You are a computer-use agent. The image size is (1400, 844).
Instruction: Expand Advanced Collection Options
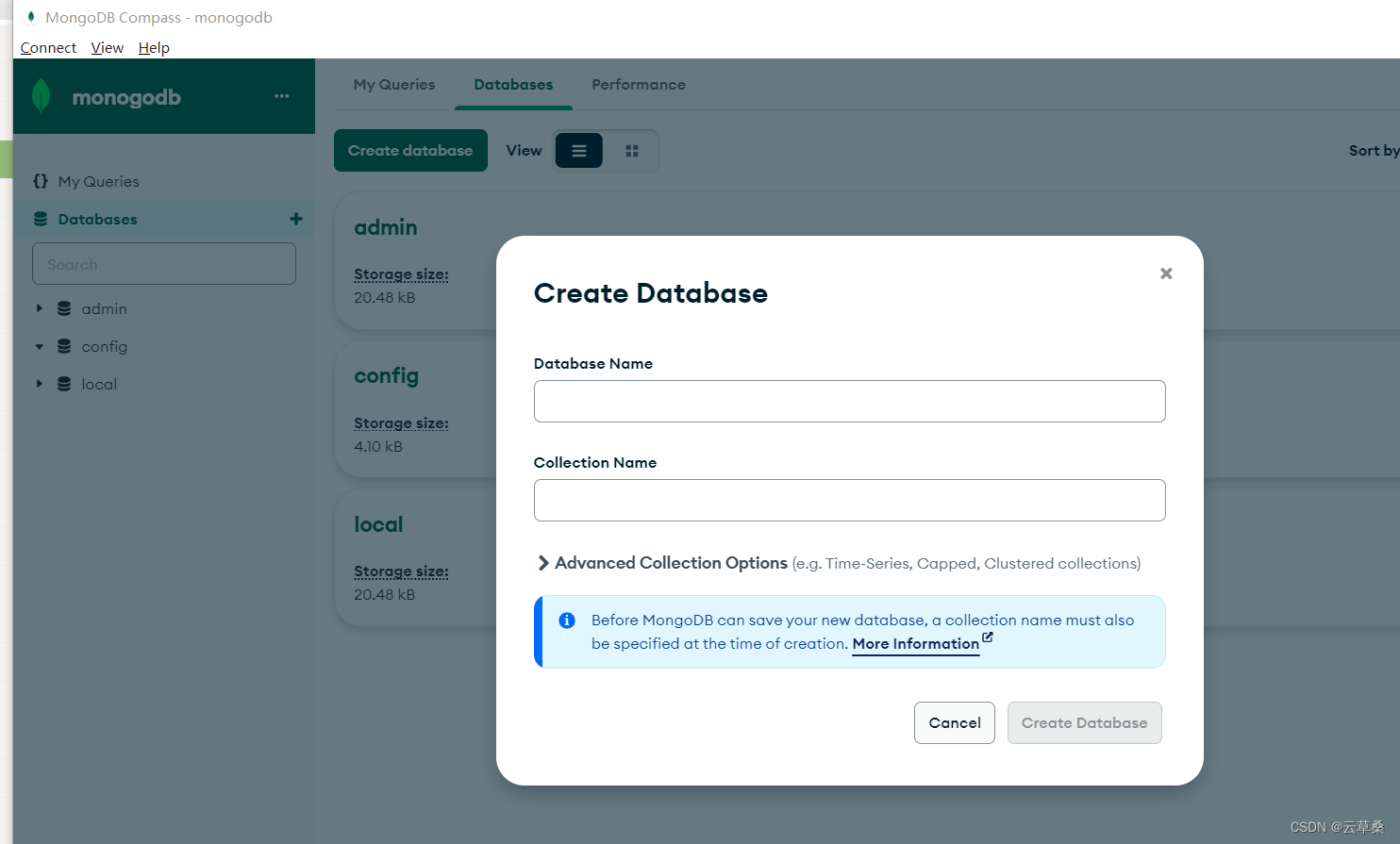pos(543,562)
